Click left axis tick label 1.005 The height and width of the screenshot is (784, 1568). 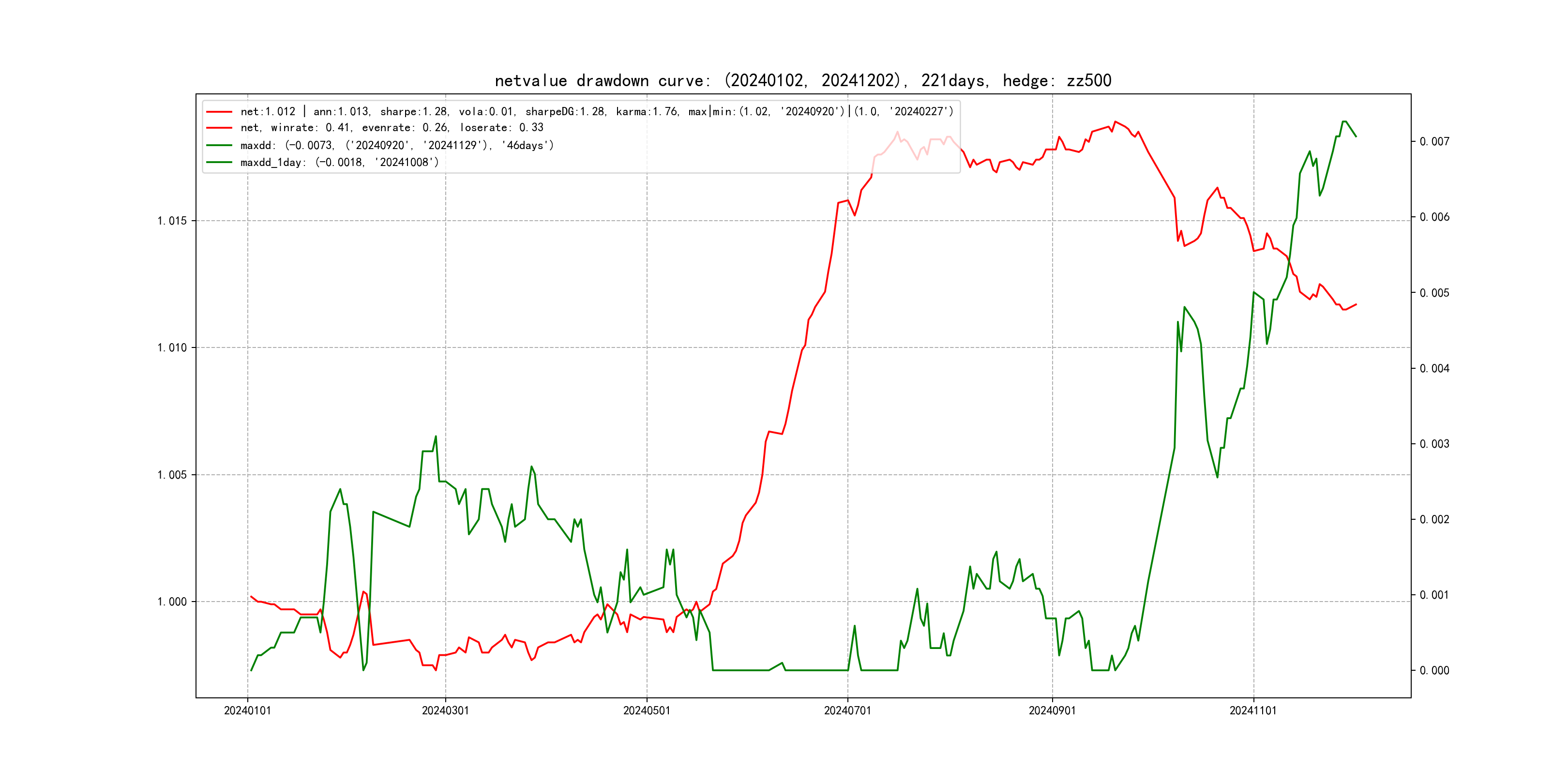[172, 475]
